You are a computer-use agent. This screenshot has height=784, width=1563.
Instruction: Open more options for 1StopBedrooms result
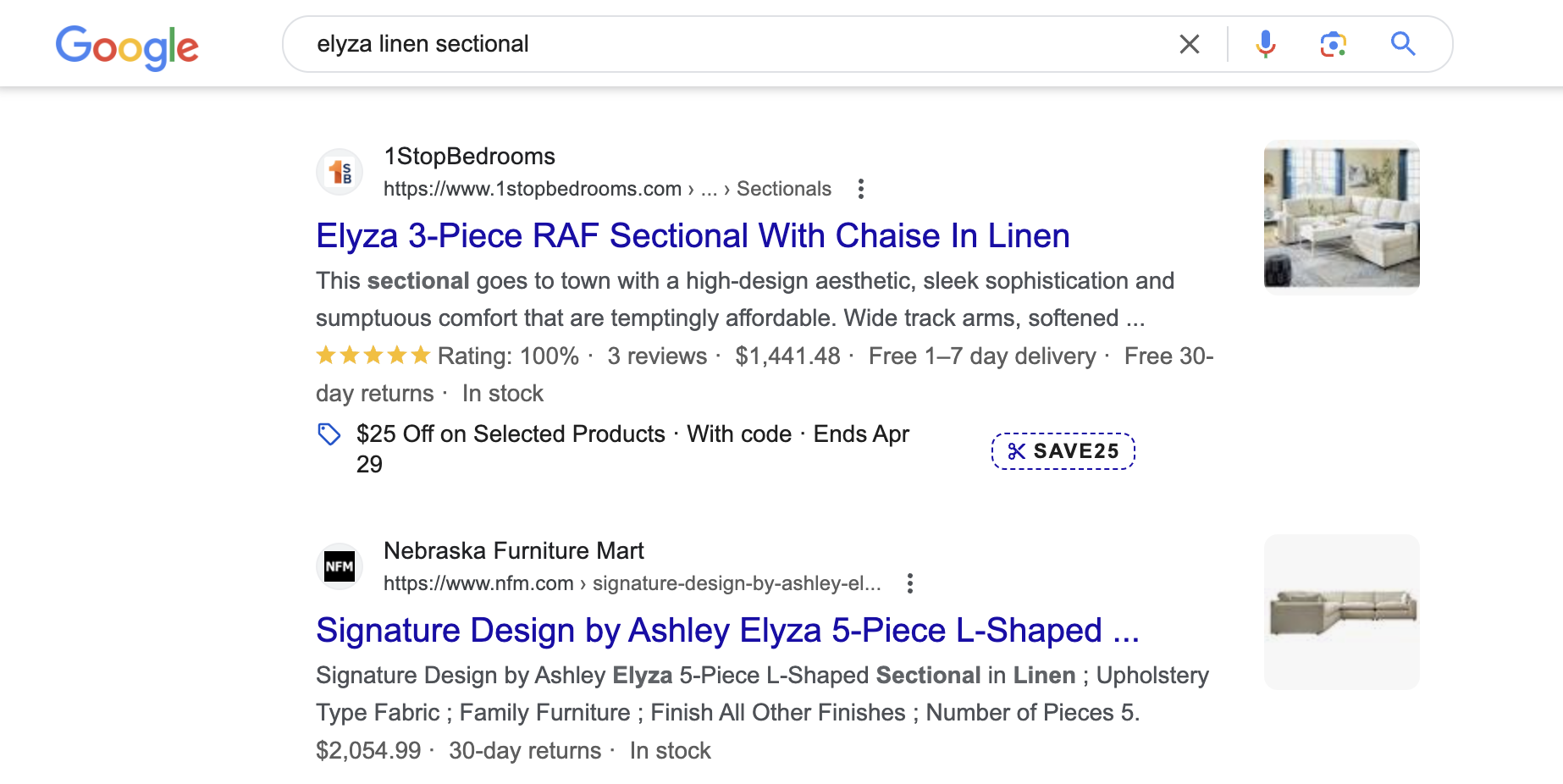(861, 189)
